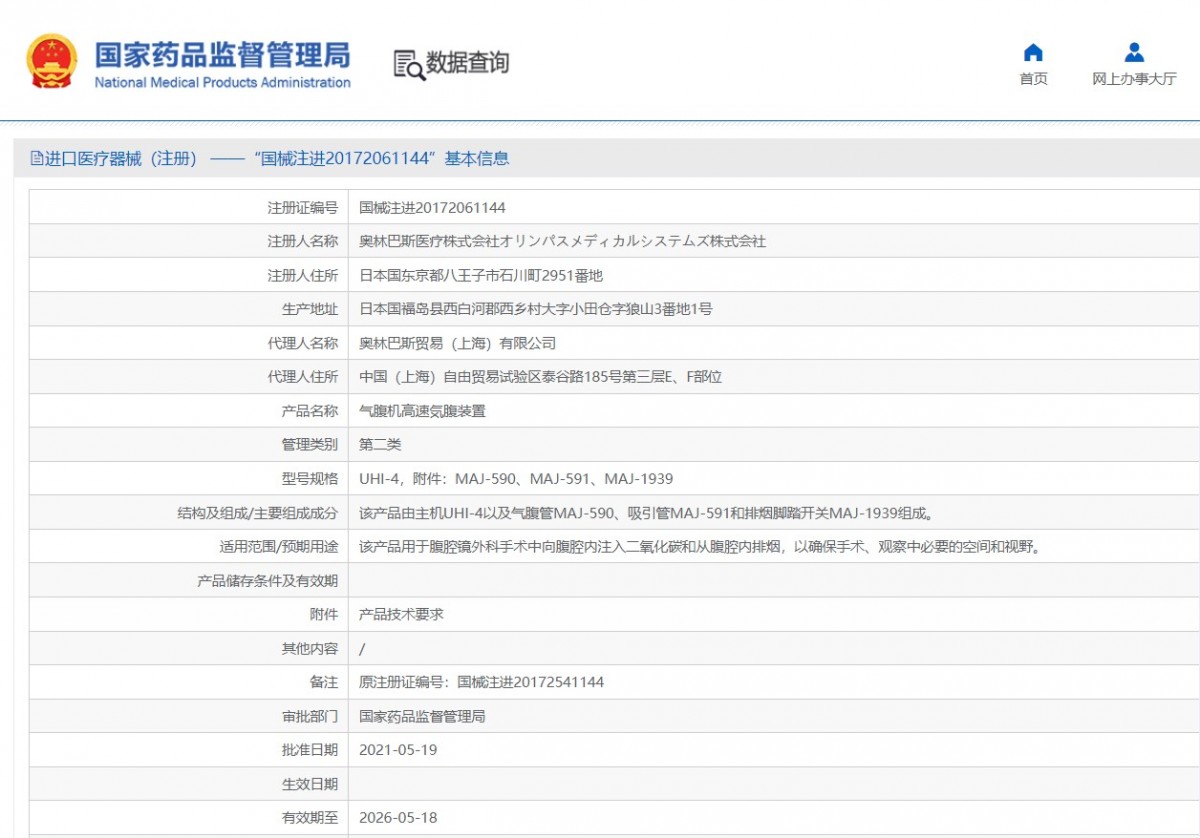Open the 首页 link
Image resolution: width=1200 pixels, height=838 pixels.
(1033, 79)
